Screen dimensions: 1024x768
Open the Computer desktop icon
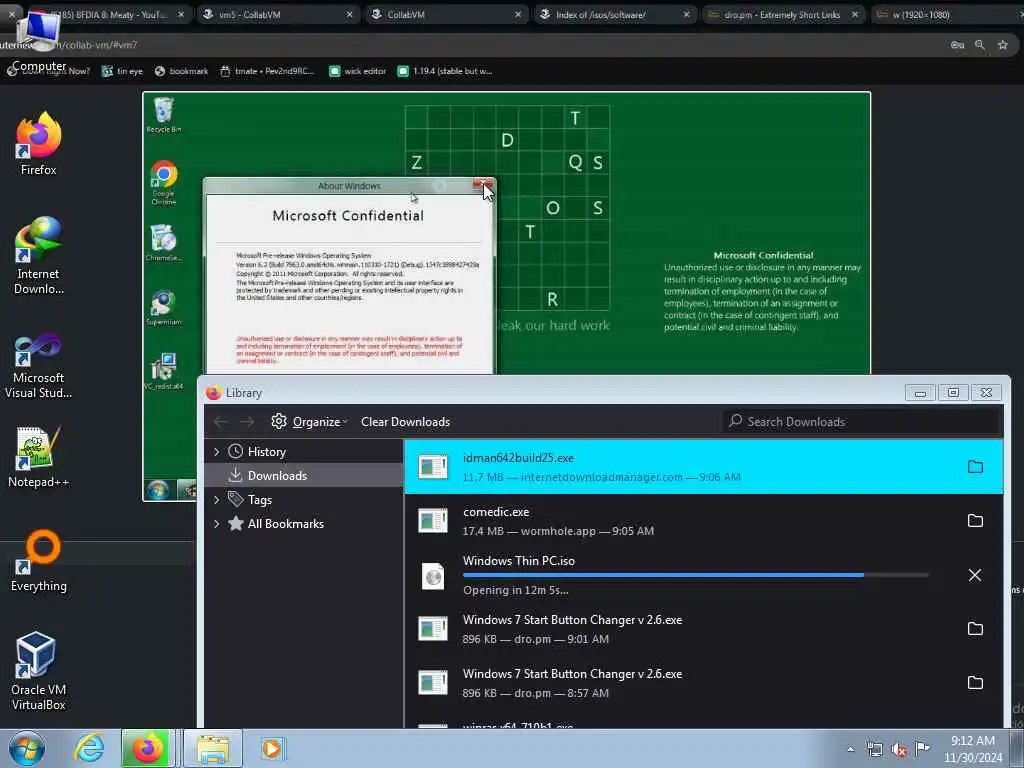[x=39, y=39]
